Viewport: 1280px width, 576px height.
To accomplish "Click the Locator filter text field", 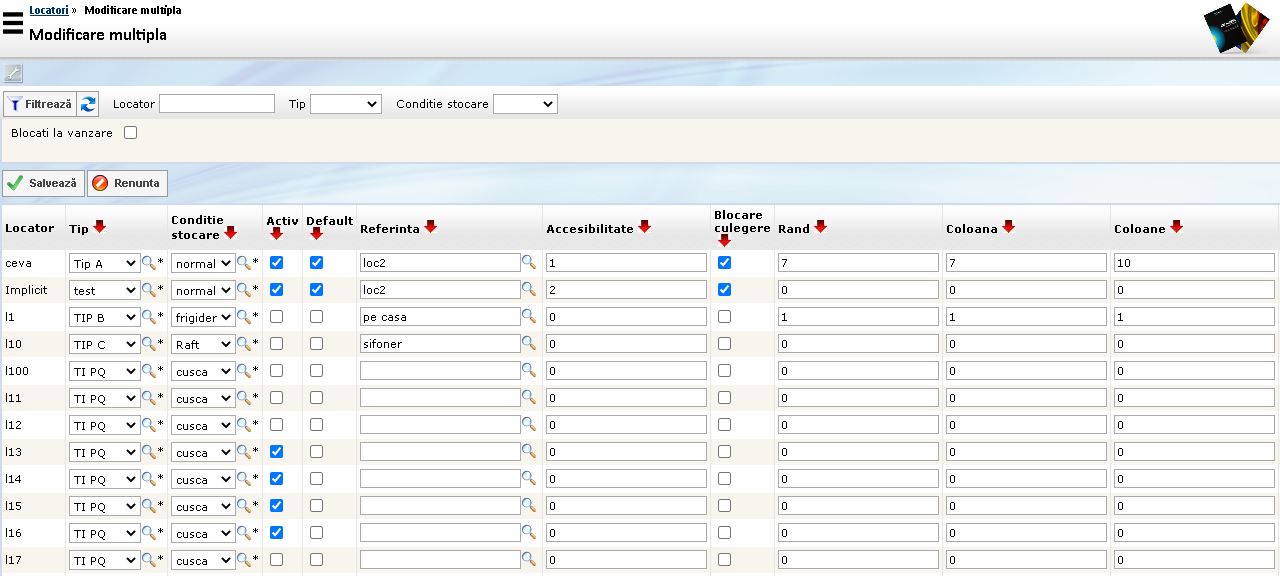I will click(216, 104).
